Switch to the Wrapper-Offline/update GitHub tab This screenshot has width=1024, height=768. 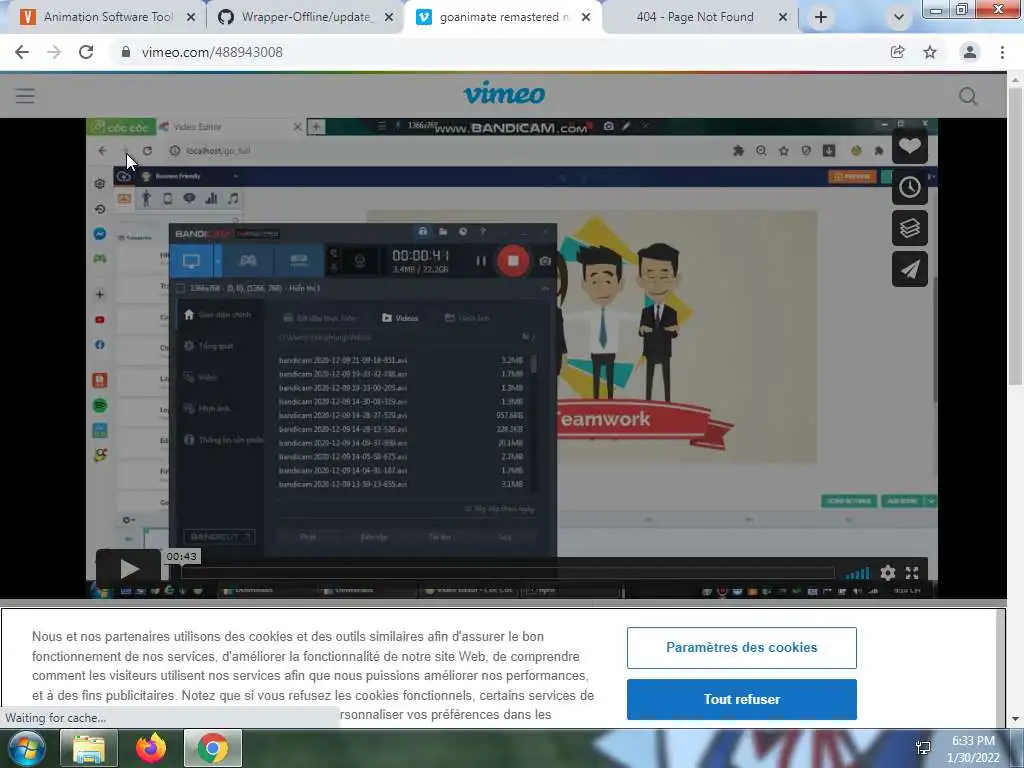point(304,17)
